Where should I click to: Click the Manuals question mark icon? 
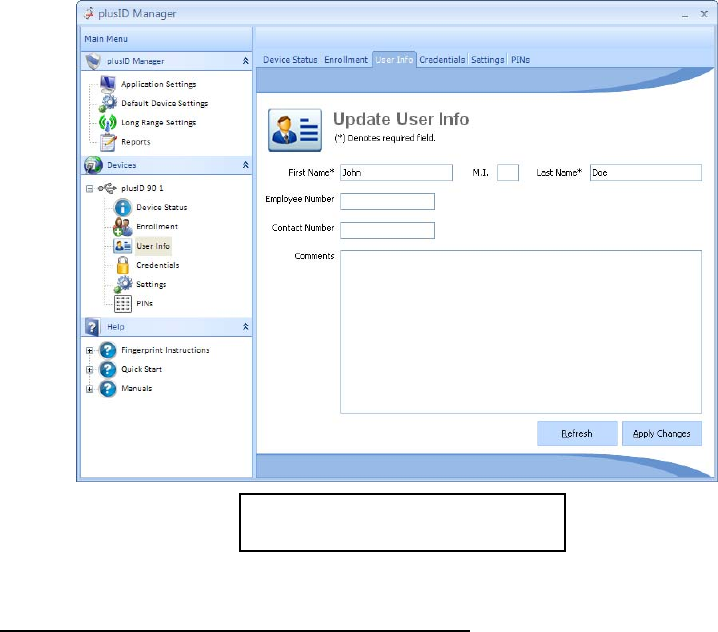pyautogui.click(x=108, y=388)
